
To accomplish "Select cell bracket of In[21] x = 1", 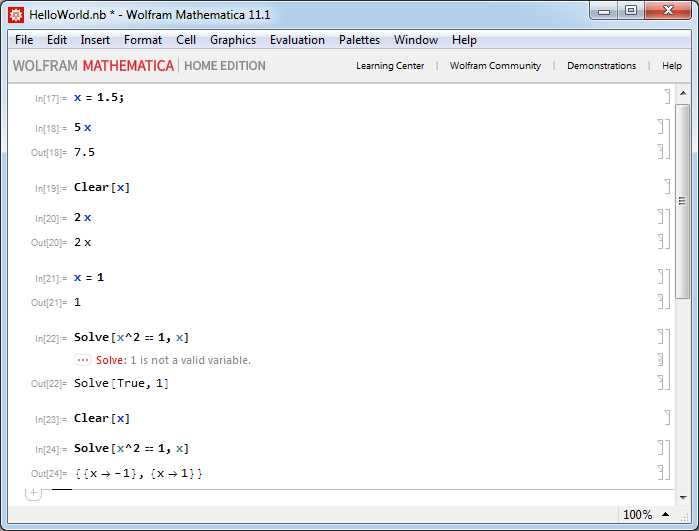I will click(661, 276).
